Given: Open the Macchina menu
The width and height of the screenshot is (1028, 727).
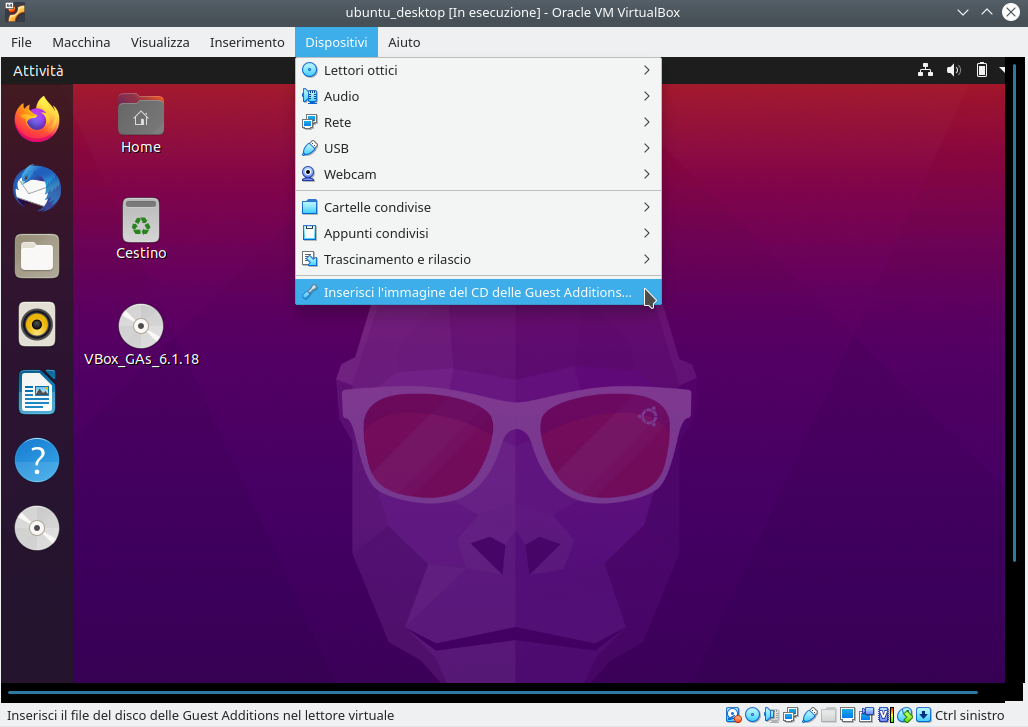Looking at the screenshot, I should [81, 42].
